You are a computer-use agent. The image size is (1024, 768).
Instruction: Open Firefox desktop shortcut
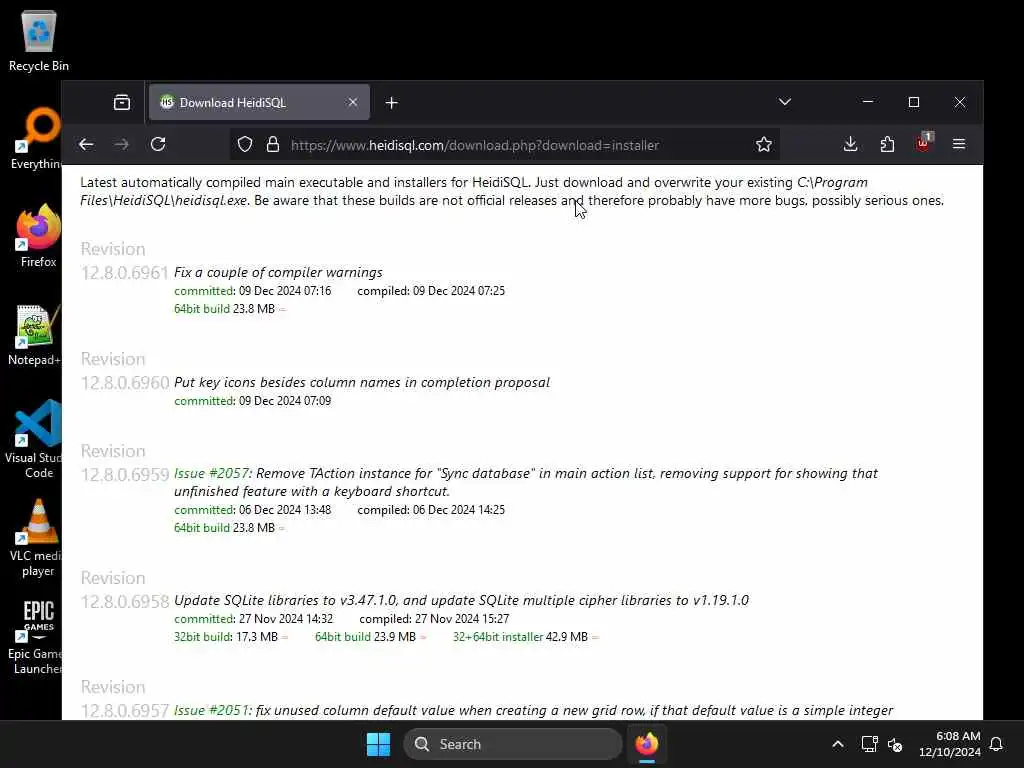(x=38, y=236)
